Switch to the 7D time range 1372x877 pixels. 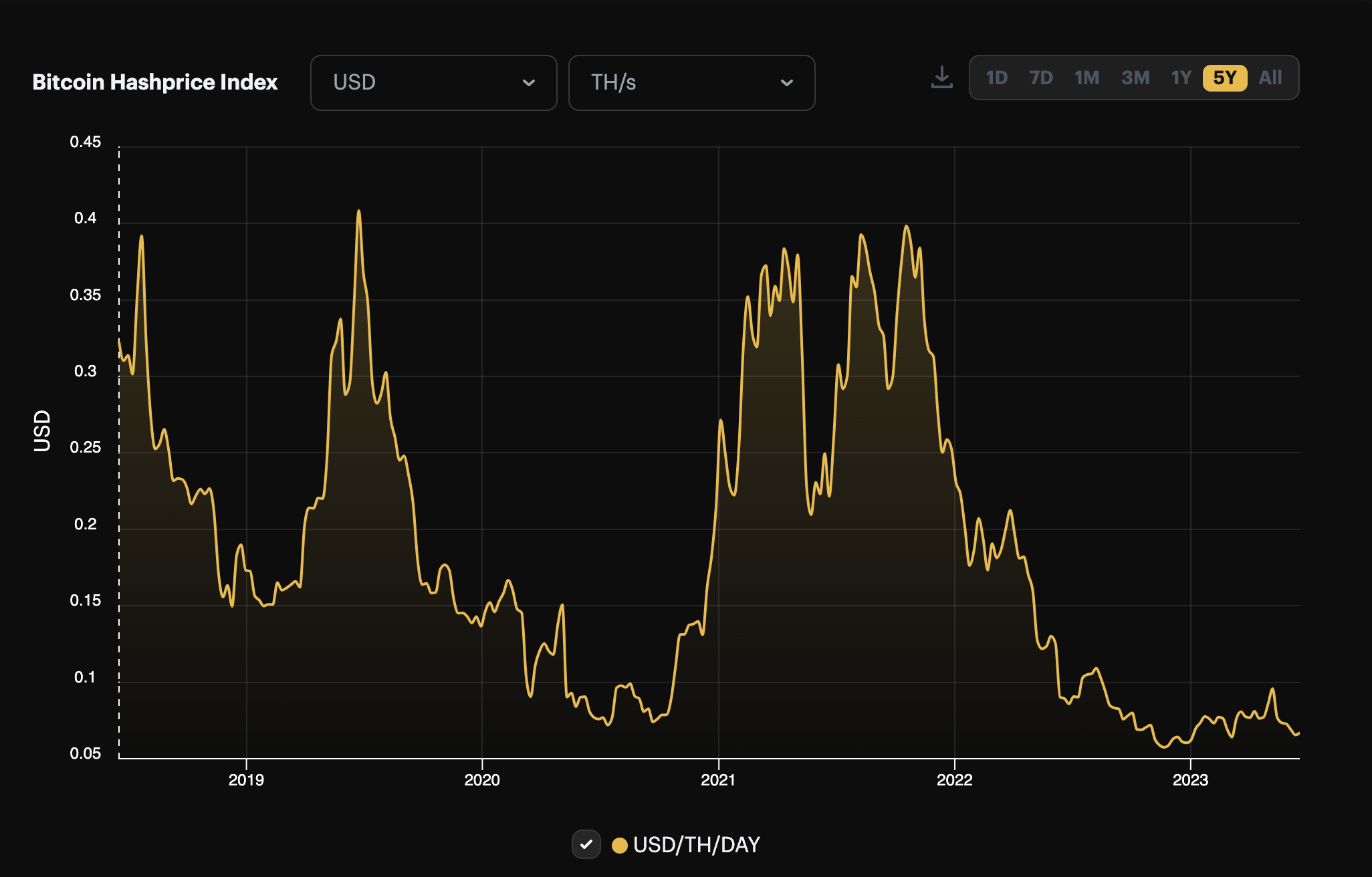1041,78
